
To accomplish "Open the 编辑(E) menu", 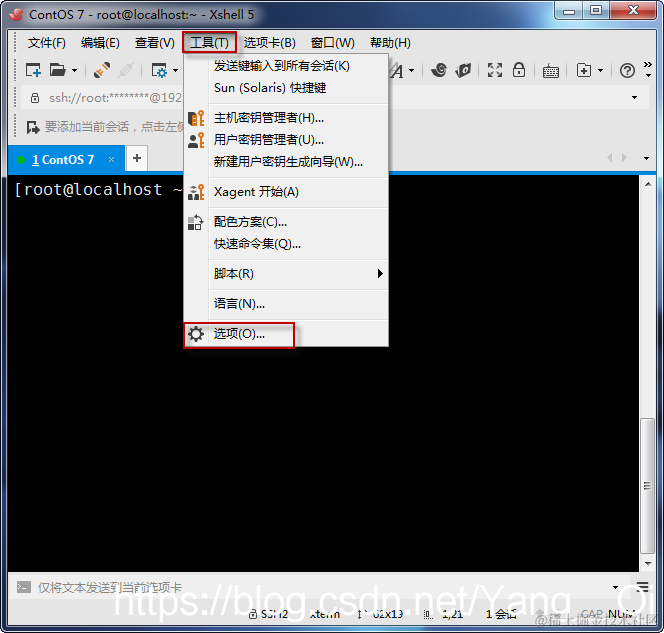I will [x=100, y=43].
